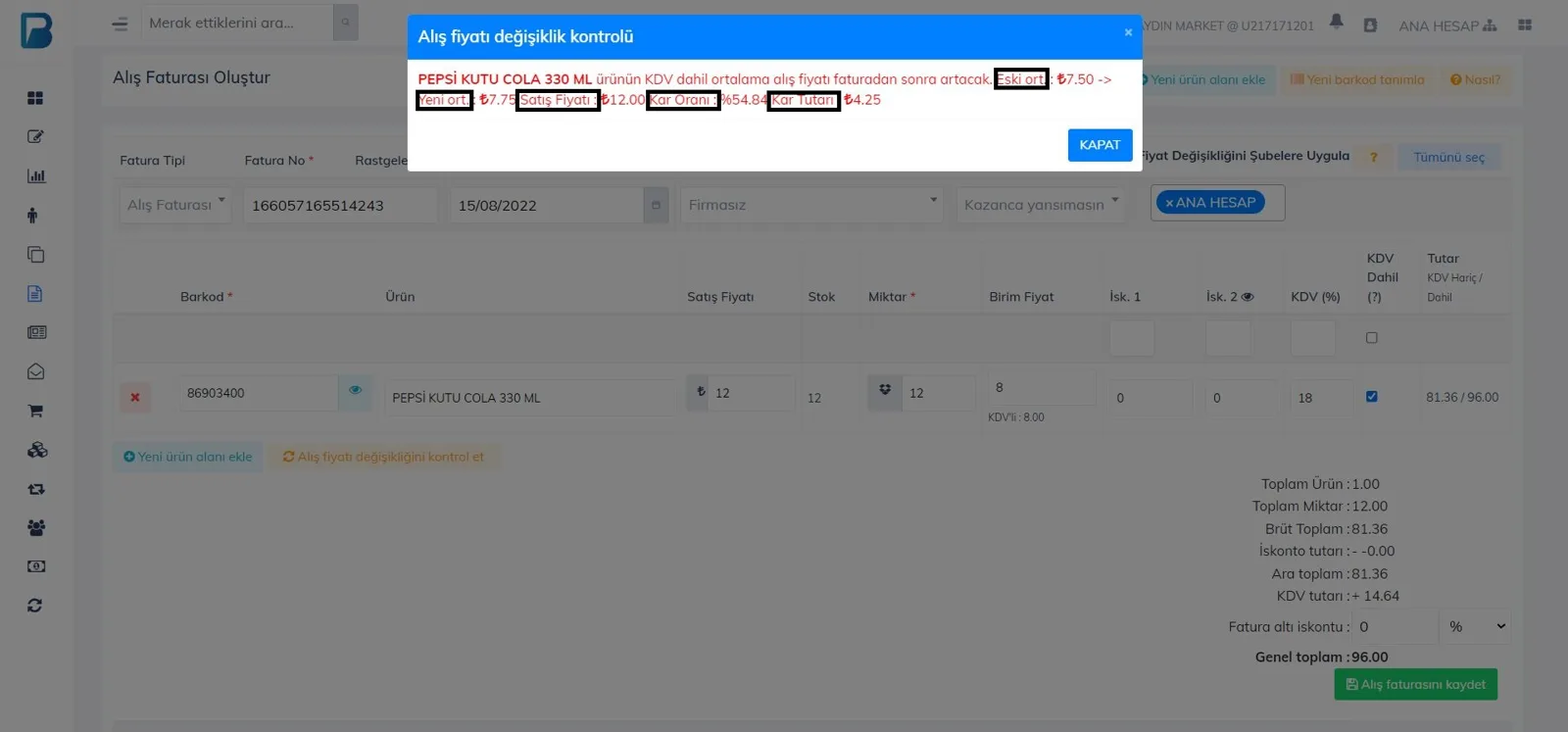
Task: Open the edit pencil icon in sidebar
Action: [x=35, y=137]
